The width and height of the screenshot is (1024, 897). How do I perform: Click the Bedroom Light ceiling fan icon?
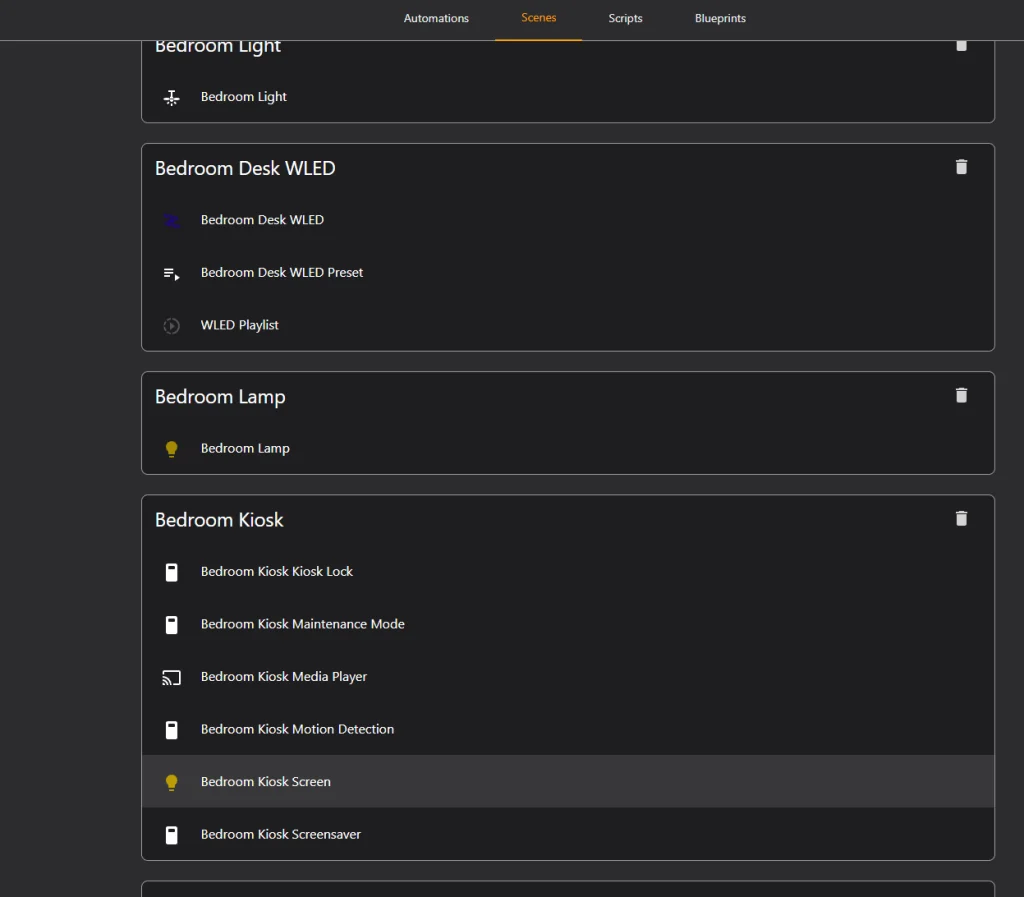coord(171,97)
